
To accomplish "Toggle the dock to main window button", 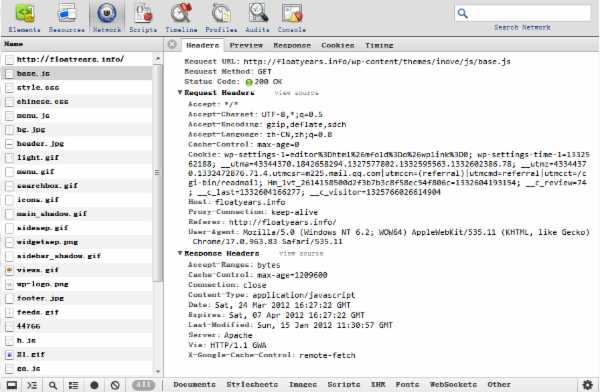I will pos(11,385).
